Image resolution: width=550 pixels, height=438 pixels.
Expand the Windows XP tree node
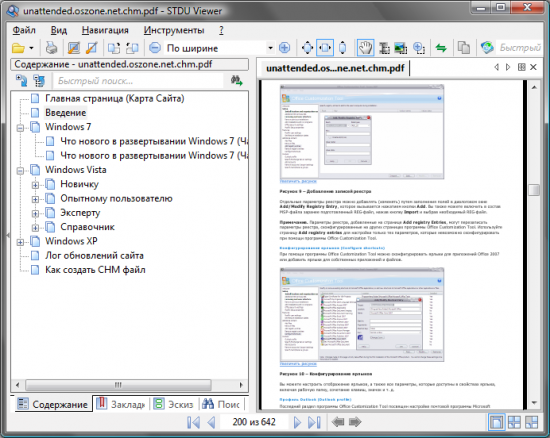pos(20,242)
